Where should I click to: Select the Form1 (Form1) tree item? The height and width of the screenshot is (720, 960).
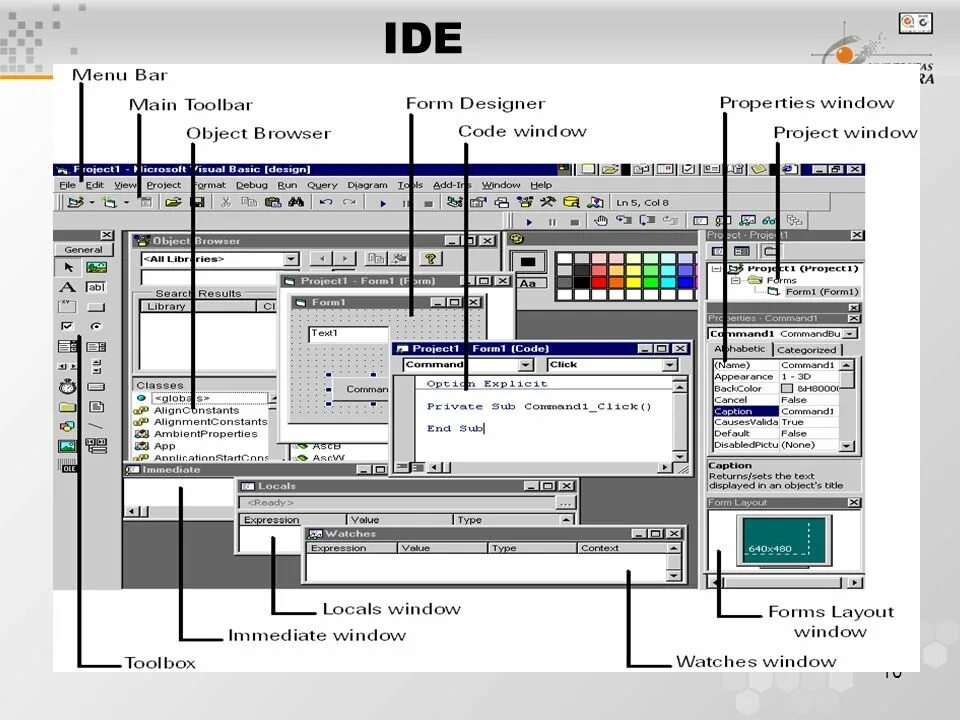tap(822, 292)
